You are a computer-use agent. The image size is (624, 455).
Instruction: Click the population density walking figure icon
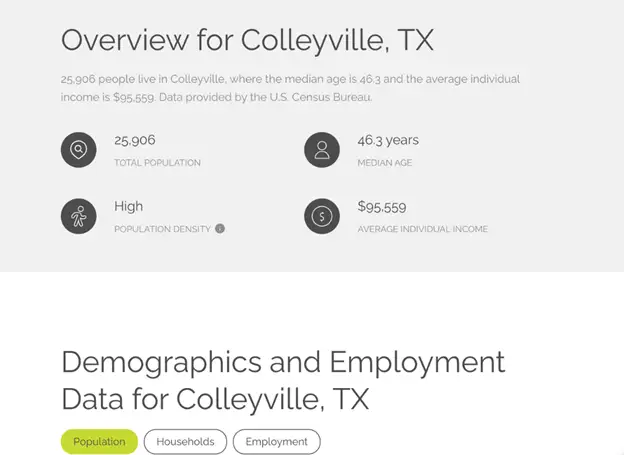coord(78,216)
